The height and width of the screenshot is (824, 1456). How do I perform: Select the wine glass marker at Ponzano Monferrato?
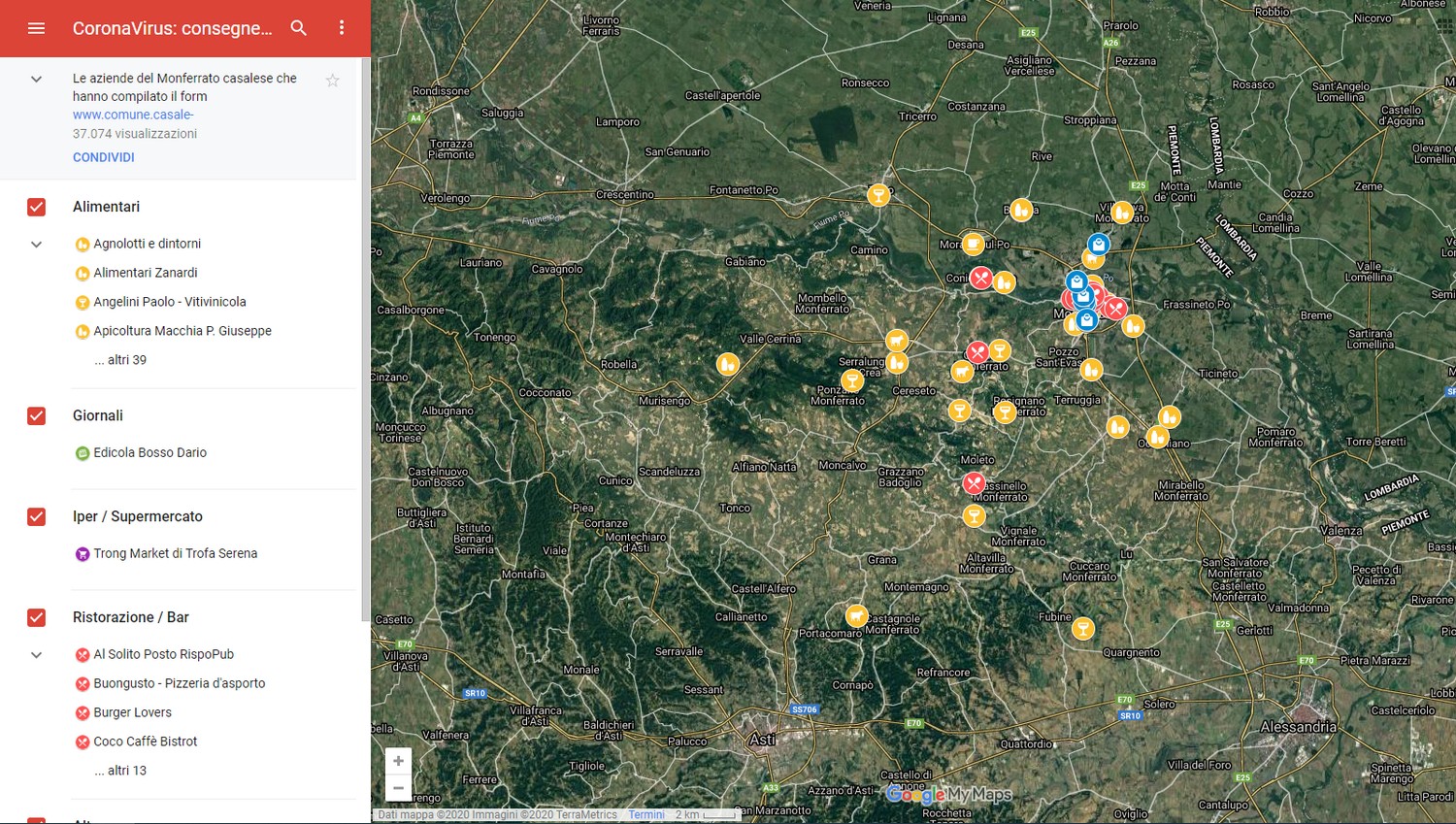[852, 379]
